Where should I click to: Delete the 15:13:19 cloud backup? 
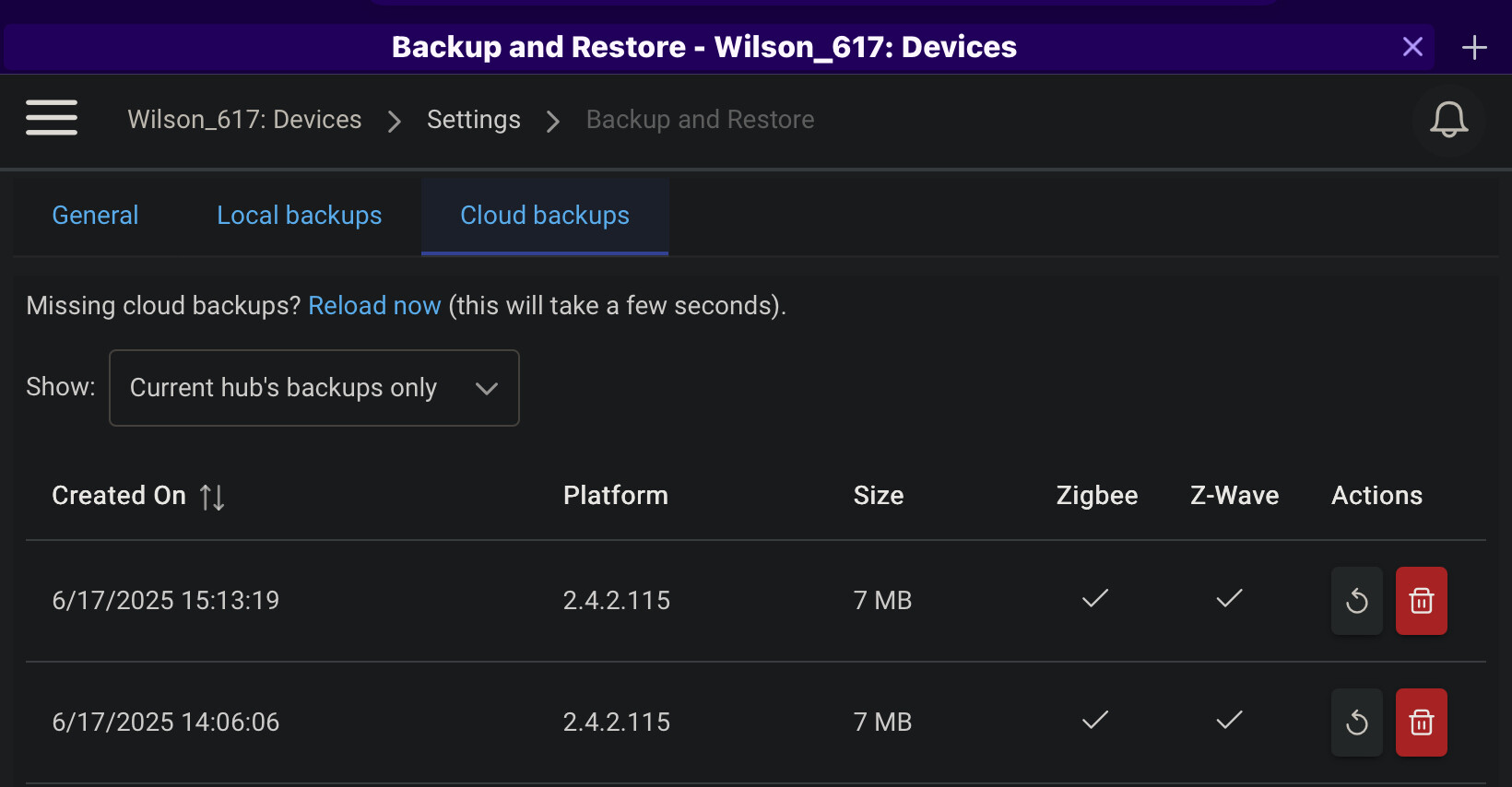pos(1421,601)
